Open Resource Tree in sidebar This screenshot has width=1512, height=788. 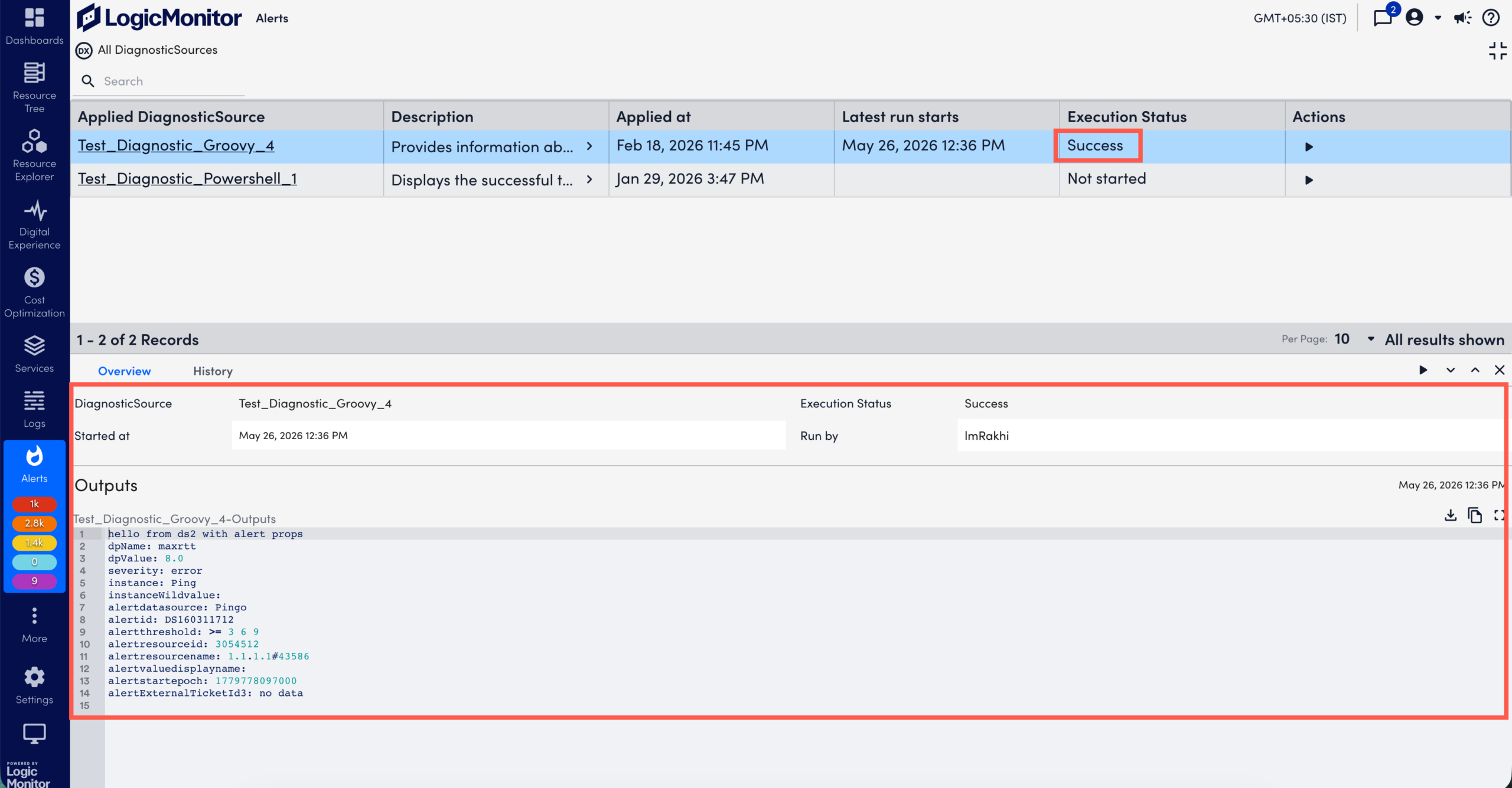(34, 87)
